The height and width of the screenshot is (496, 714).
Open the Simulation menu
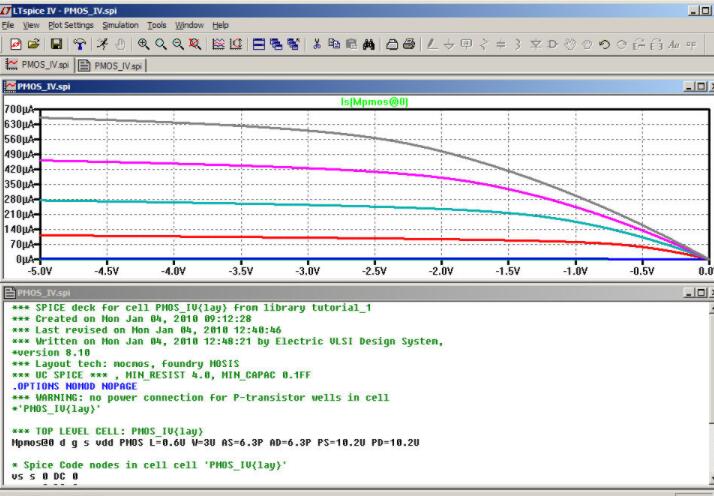tap(120, 24)
